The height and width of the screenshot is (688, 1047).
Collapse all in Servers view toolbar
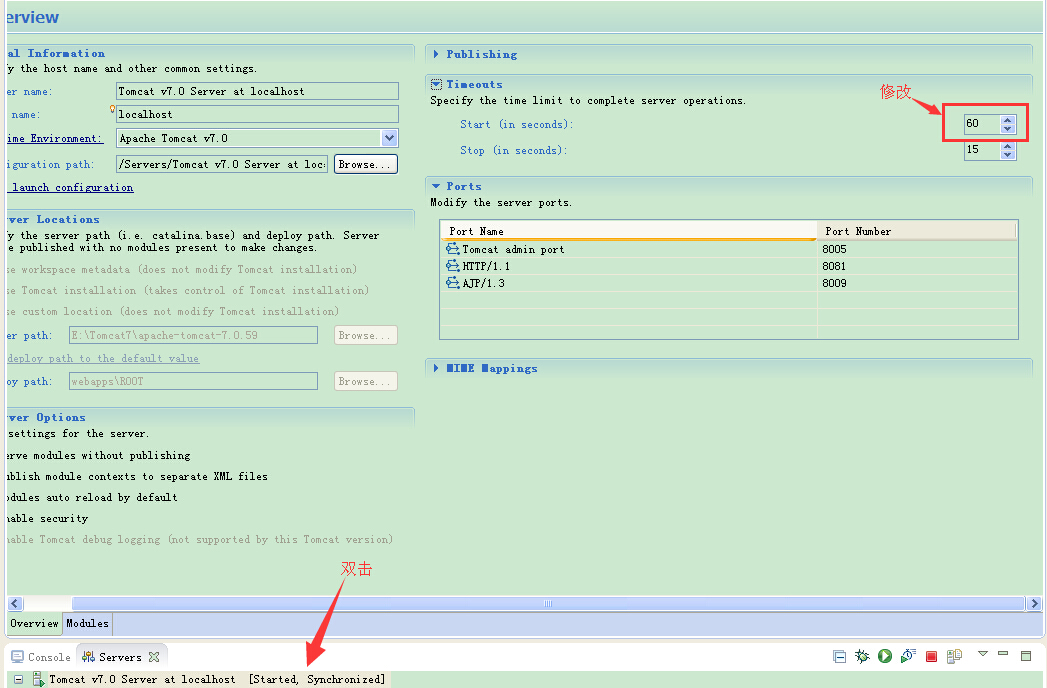point(839,657)
